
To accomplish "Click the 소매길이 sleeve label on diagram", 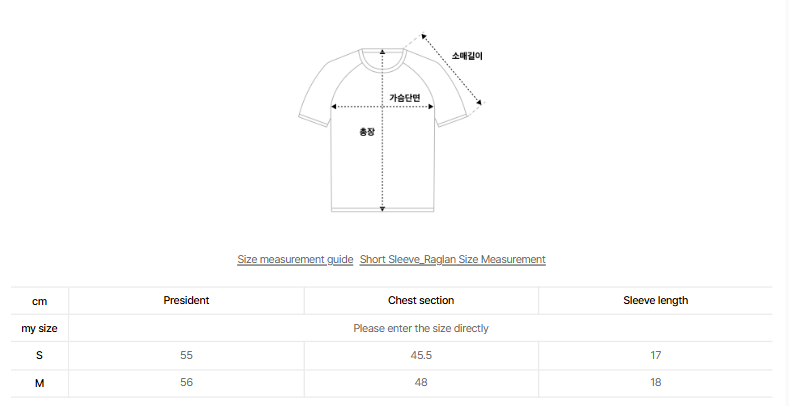I will coord(467,56).
